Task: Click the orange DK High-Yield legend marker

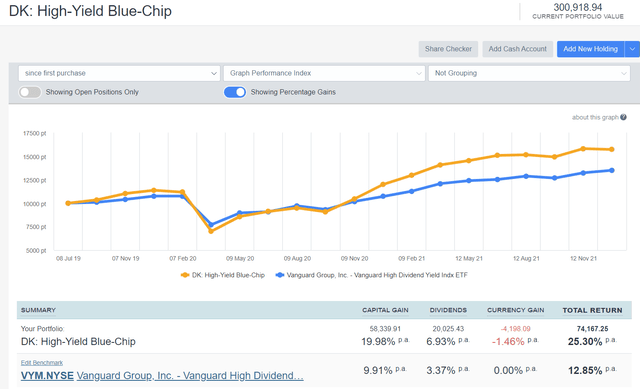Action: (x=185, y=275)
